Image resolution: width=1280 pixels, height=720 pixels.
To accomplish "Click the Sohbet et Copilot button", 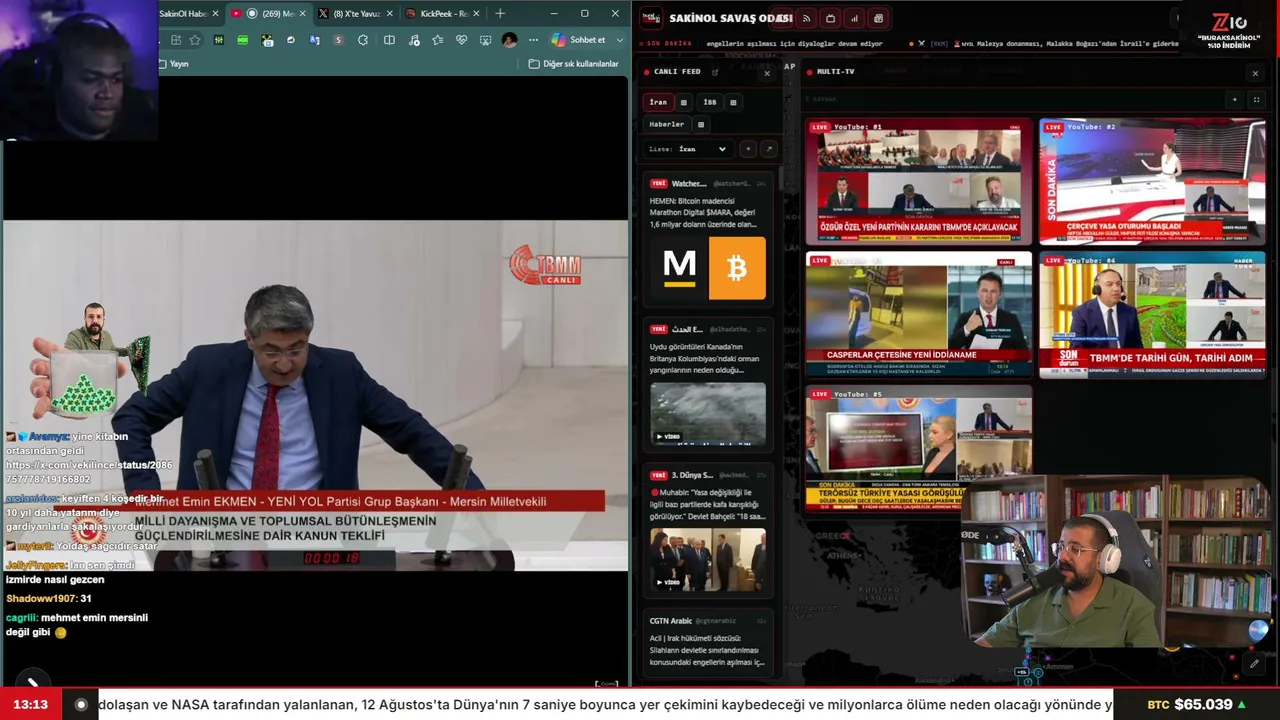I will 578,40.
